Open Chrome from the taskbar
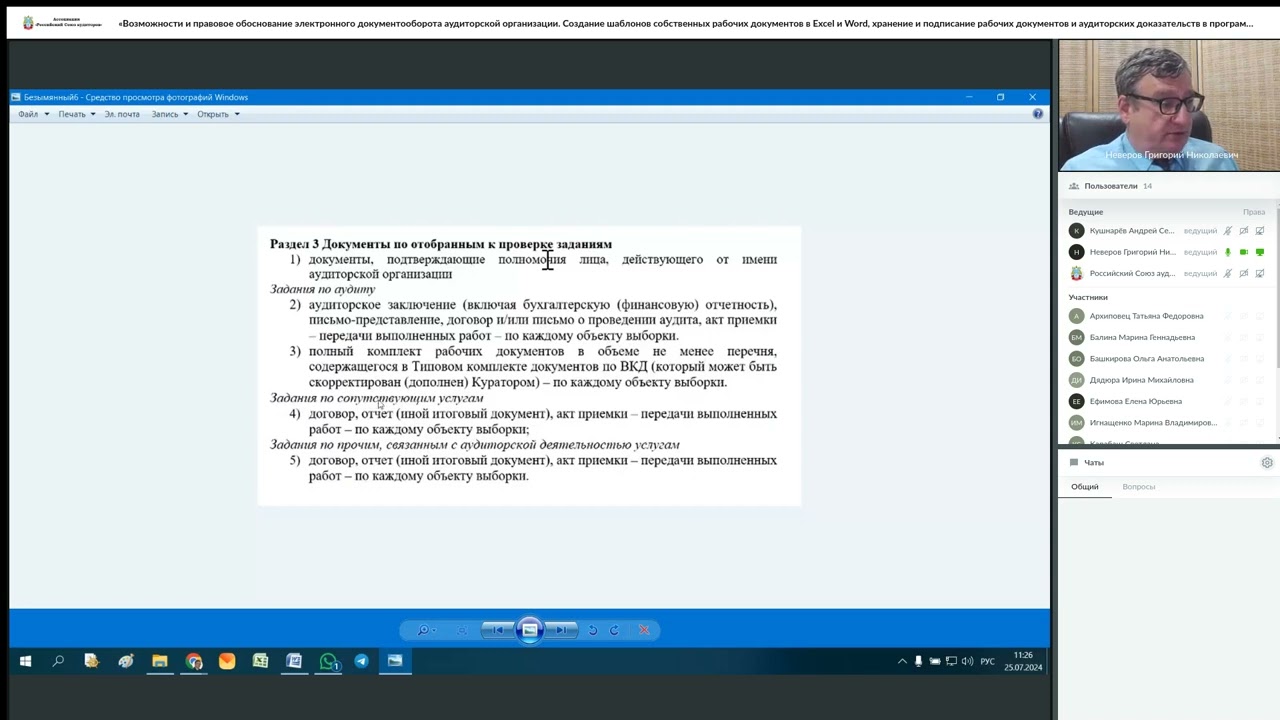 [x=193, y=661]
